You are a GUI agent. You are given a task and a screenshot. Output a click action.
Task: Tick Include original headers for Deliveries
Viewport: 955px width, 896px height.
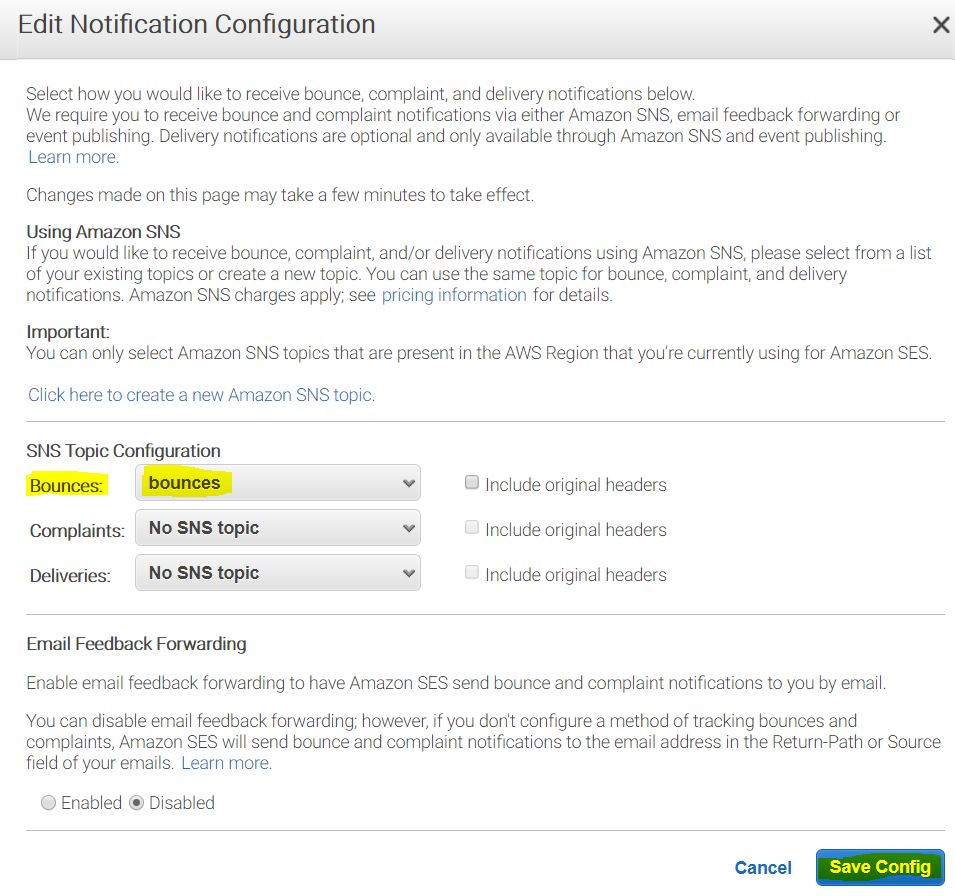[x=472, y=573]
